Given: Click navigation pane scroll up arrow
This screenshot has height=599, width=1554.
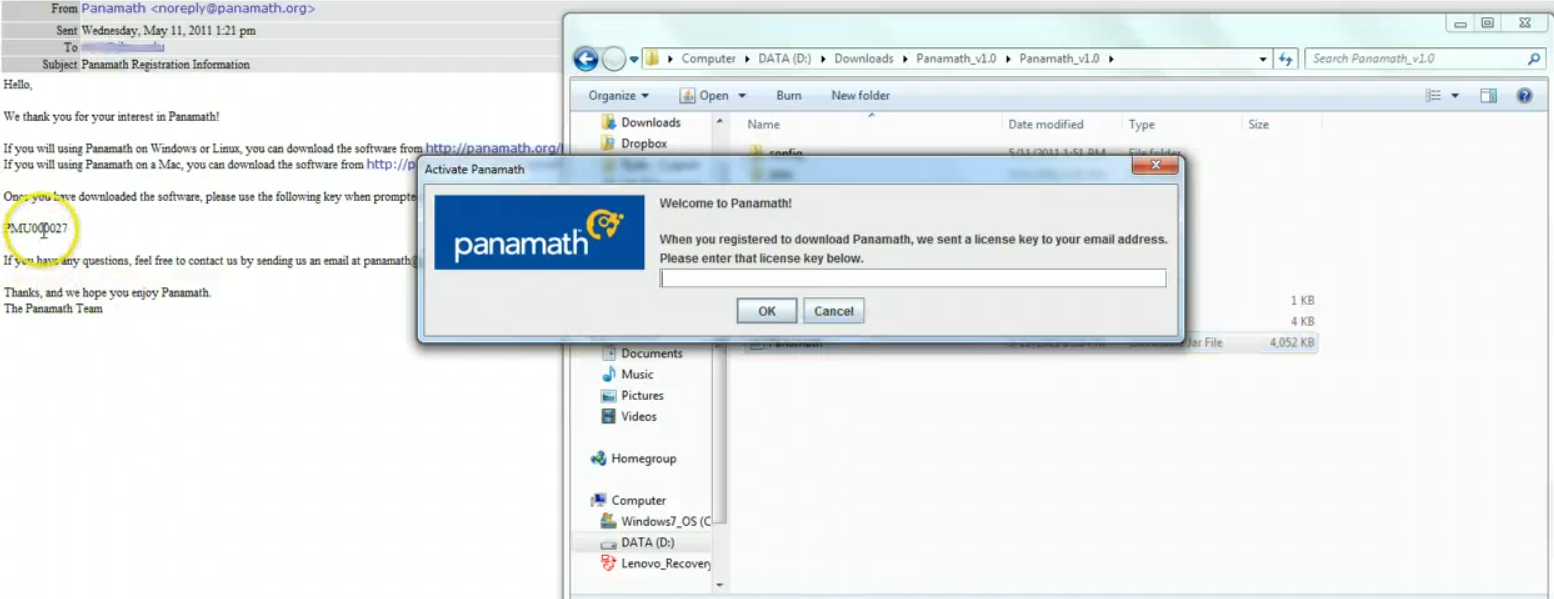Looking at the screenshot, I should tap(719, 122).
